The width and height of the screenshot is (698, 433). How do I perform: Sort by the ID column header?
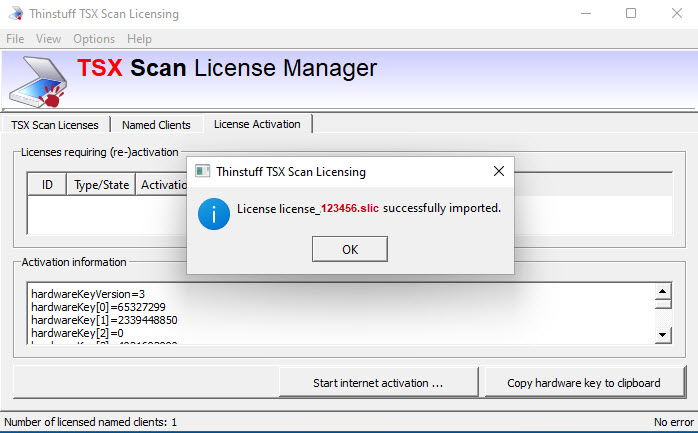[47, 185]
